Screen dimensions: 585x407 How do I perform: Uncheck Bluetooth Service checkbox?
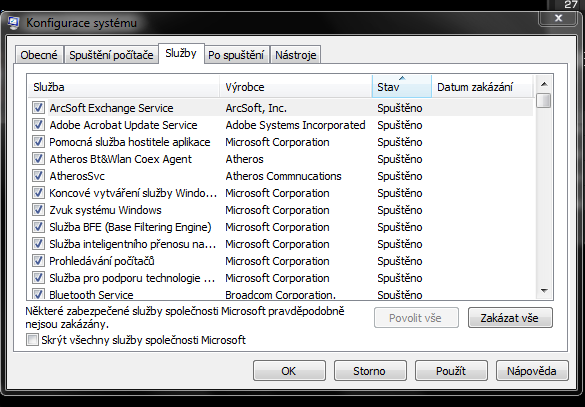(x=38, y=294)
